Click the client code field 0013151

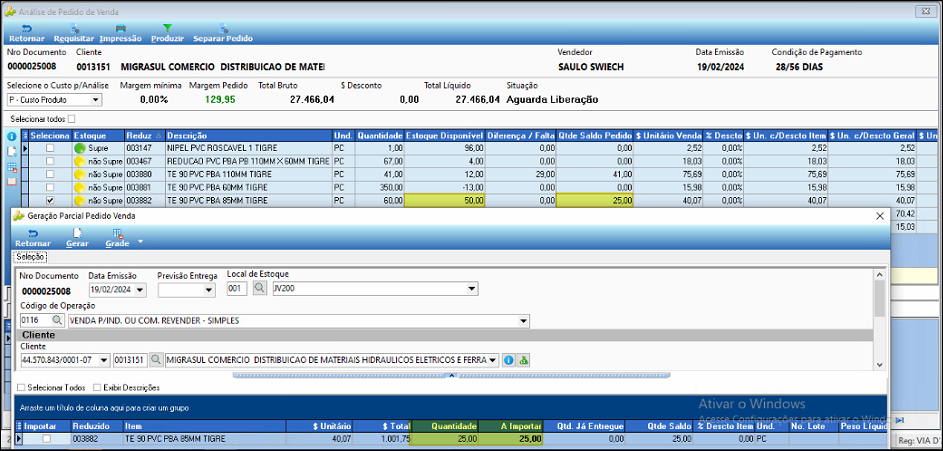click(x=131, y=360)
